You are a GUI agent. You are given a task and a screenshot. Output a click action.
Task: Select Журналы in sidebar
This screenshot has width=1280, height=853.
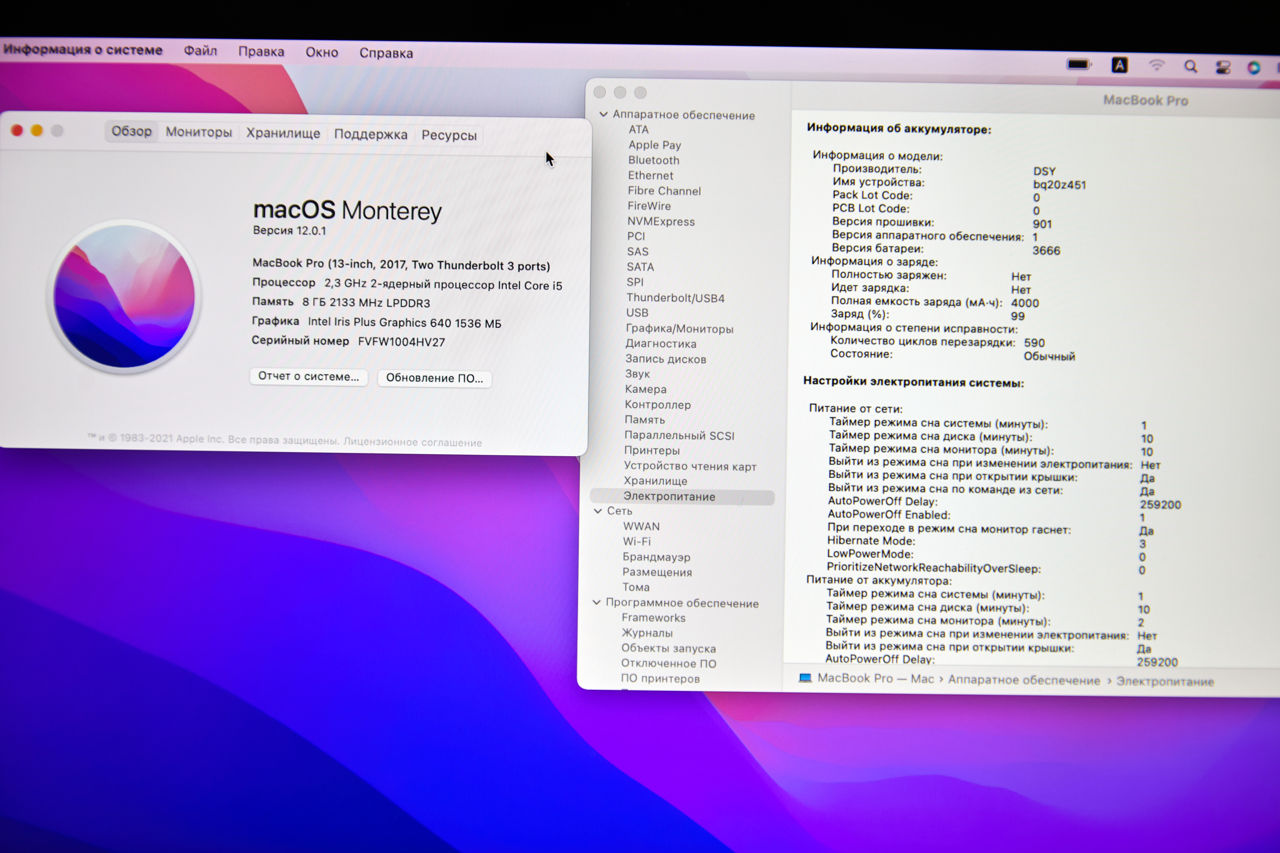[647, 633]
